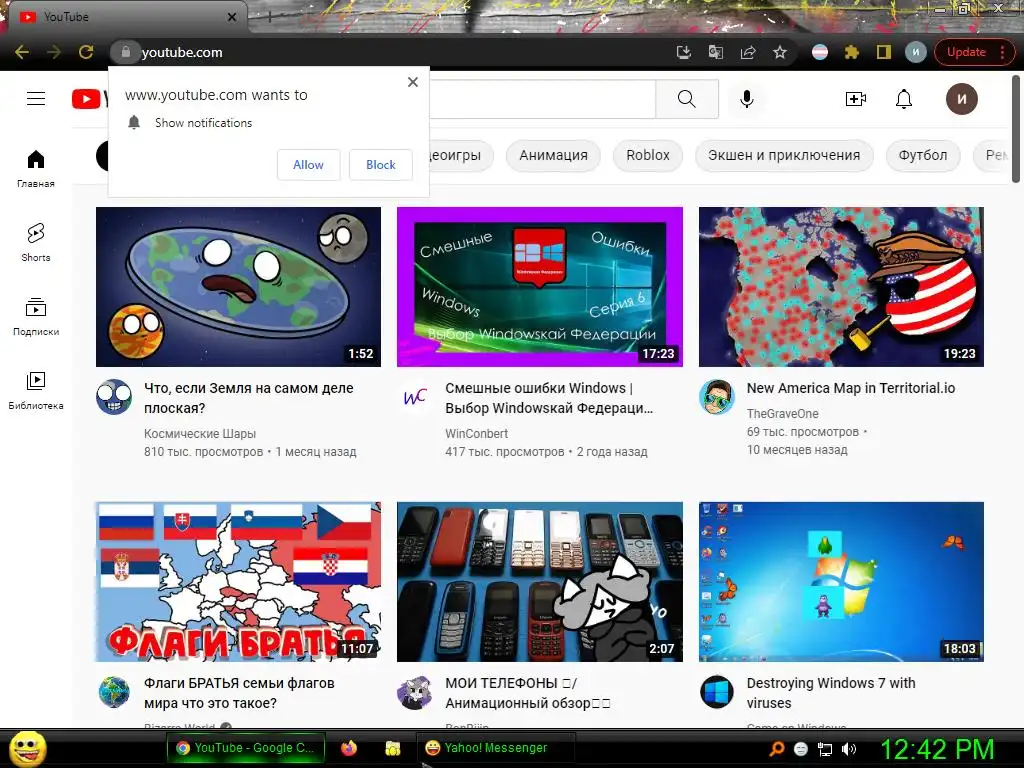Select the Анимация filter chip
Viewport: 1024px width, 768px height.
pos(553,155)
